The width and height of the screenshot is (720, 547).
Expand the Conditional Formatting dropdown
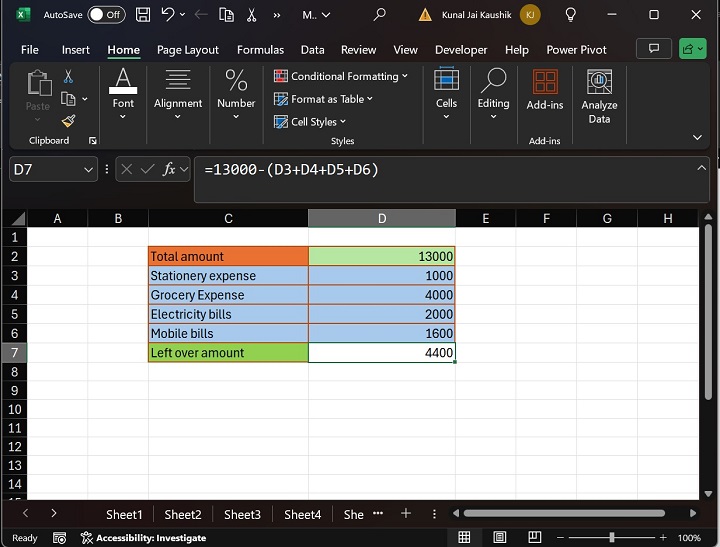pyautogui.click(x=341, y=76)
